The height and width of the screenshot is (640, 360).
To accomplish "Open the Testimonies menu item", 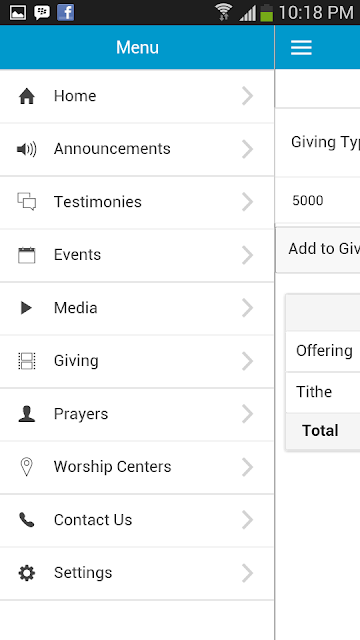I will [137, 202].
